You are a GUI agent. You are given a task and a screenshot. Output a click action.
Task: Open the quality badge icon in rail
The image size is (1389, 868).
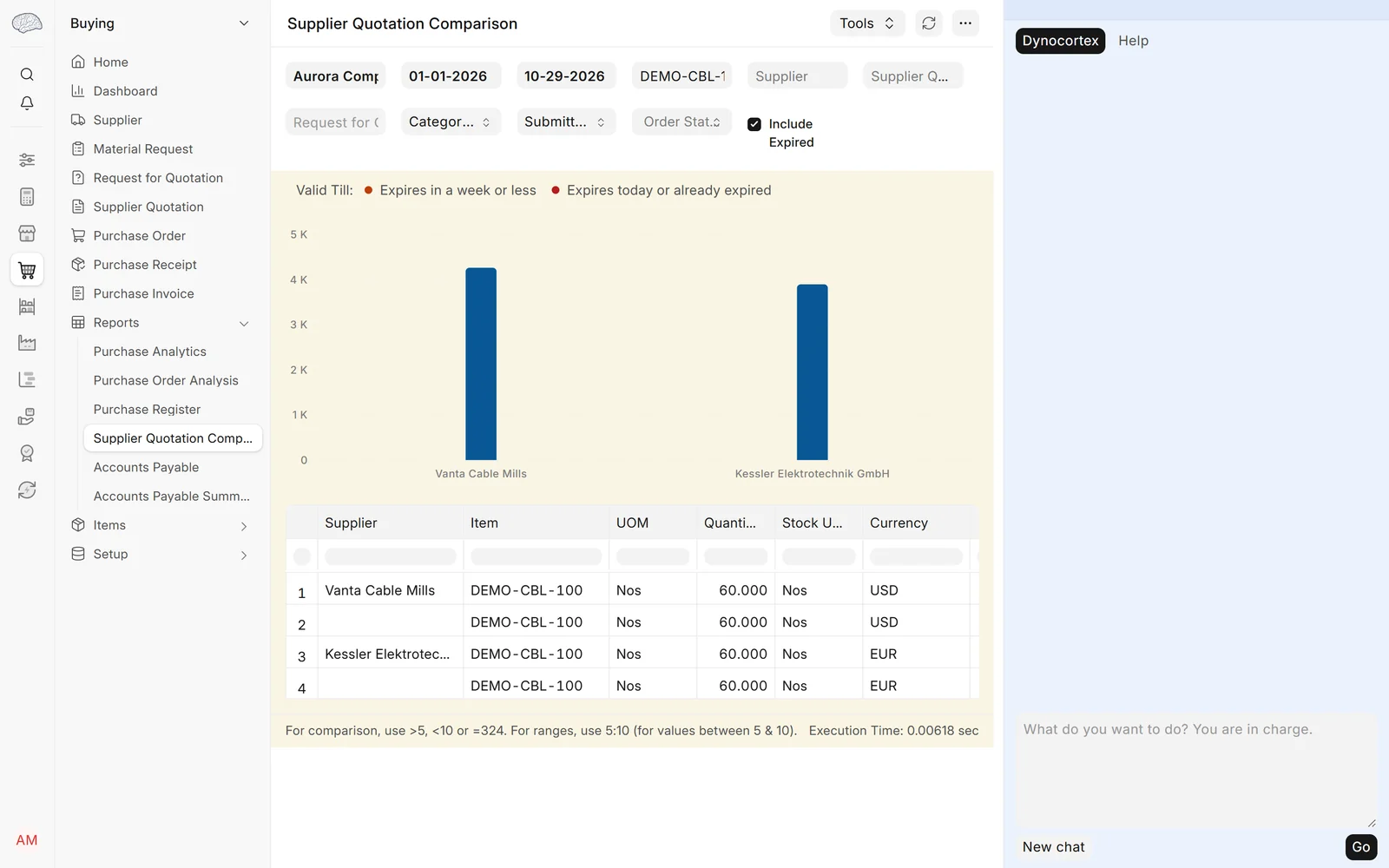click(x=27, y=453)
